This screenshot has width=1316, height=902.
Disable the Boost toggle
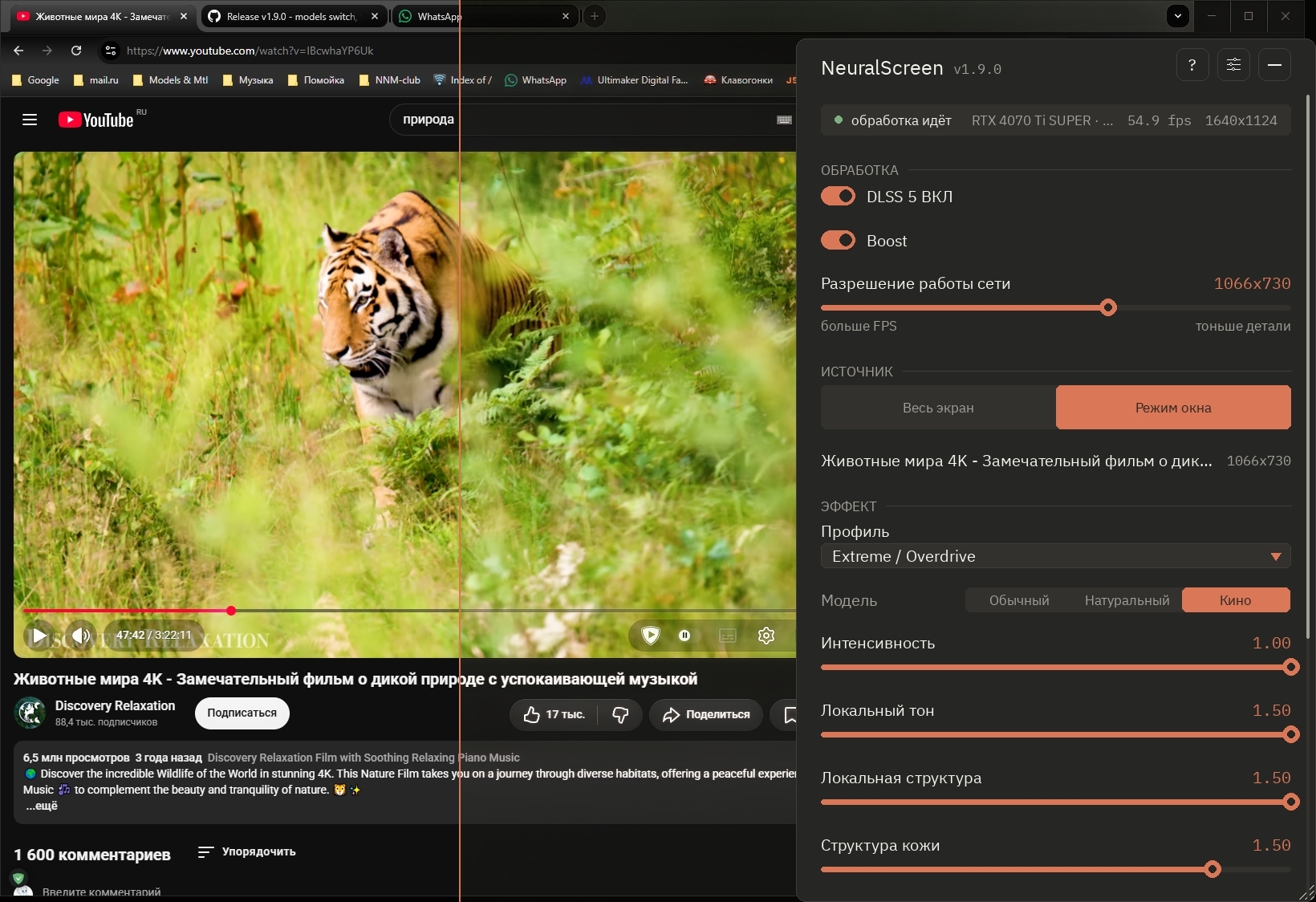point(838,241)
